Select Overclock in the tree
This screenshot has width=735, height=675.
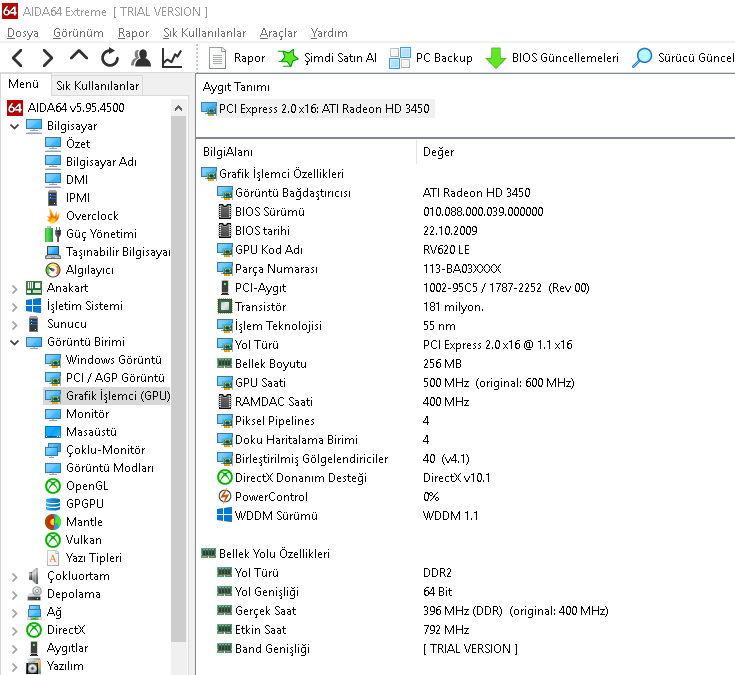tap(91, 216)
